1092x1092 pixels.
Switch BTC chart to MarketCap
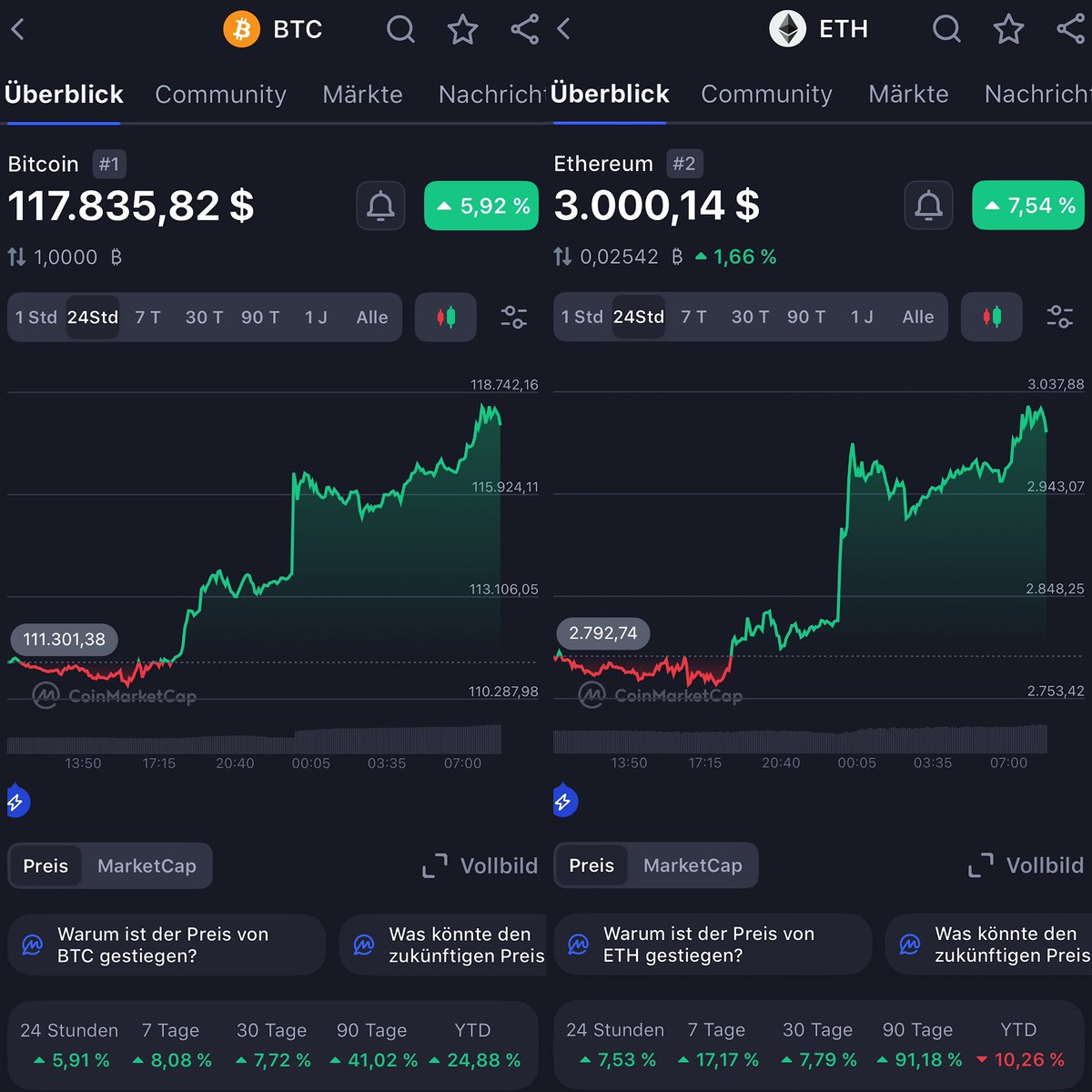point(147,866)
